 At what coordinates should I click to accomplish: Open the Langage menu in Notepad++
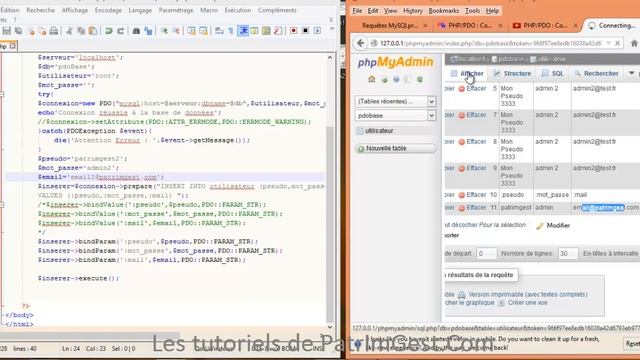pyautogui.click(x=140, y=10)
